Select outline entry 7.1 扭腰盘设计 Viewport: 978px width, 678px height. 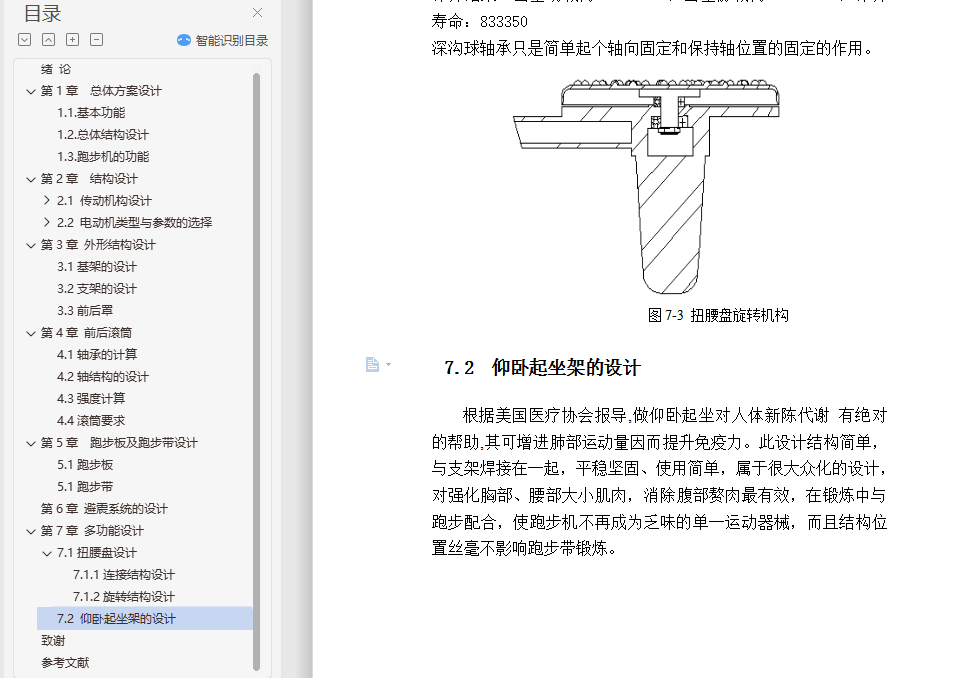pos(97,553)
